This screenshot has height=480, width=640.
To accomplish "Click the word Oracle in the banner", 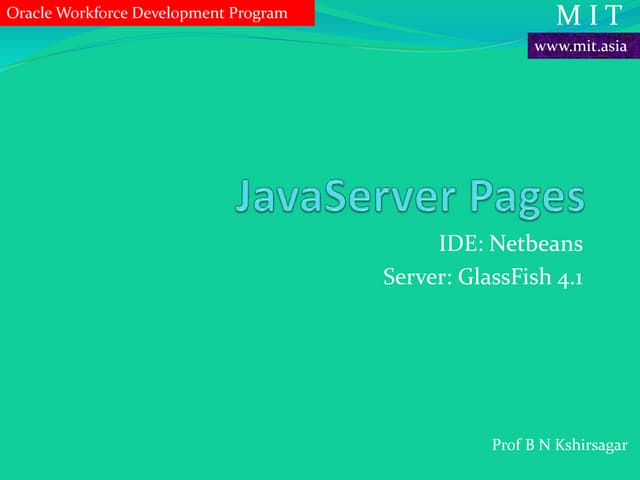I will (x=31, y=13).
